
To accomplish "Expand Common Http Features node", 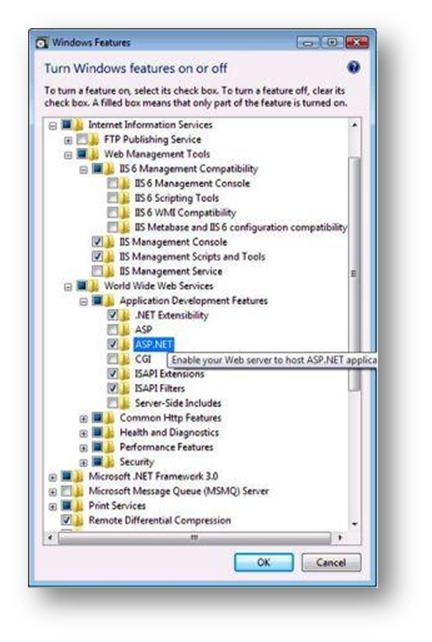I will (x=84, y=419).
